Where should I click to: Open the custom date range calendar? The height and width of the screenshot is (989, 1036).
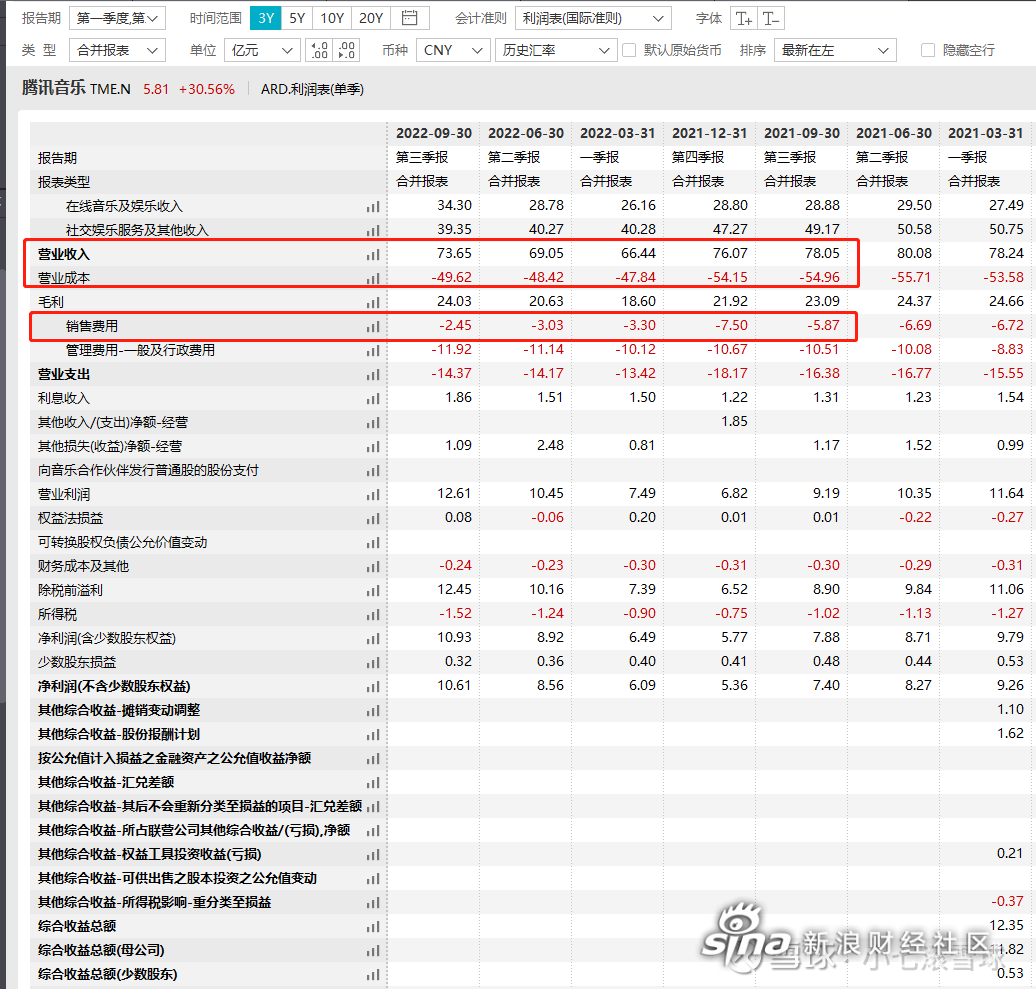410,18
